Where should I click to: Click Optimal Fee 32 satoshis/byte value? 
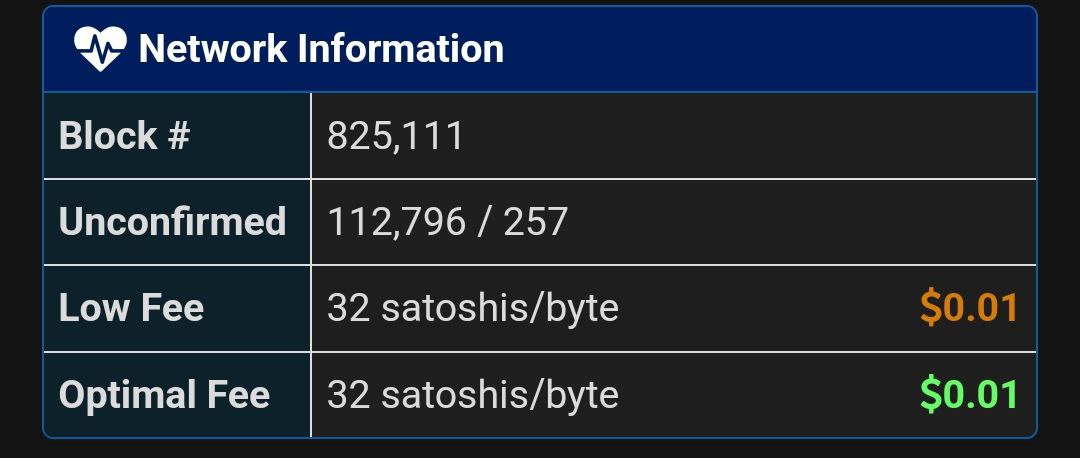tap(472, 395)
